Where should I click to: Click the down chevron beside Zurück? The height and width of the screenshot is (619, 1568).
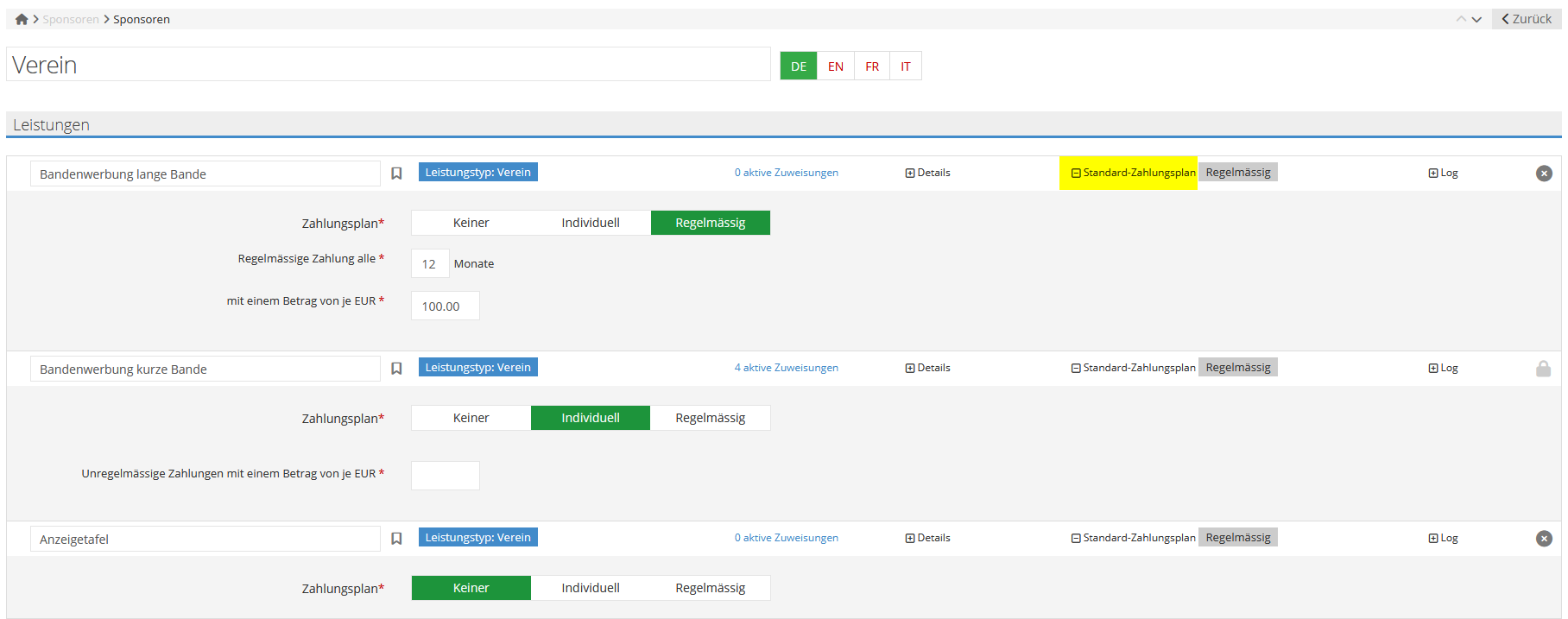point(1476,19)
